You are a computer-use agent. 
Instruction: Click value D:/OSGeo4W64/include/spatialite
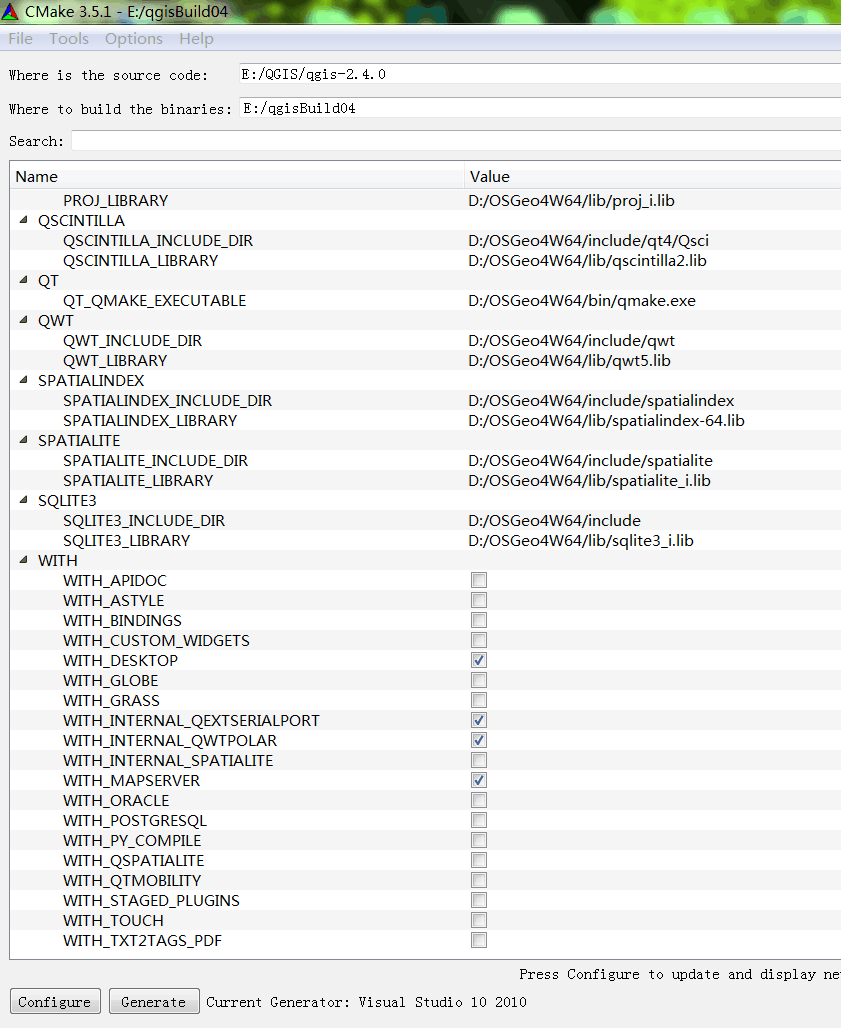(590, 460)
